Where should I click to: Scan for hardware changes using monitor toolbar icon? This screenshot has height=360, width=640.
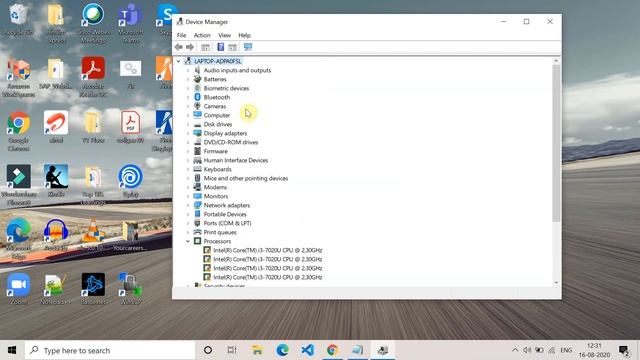(x=248, y=47)
